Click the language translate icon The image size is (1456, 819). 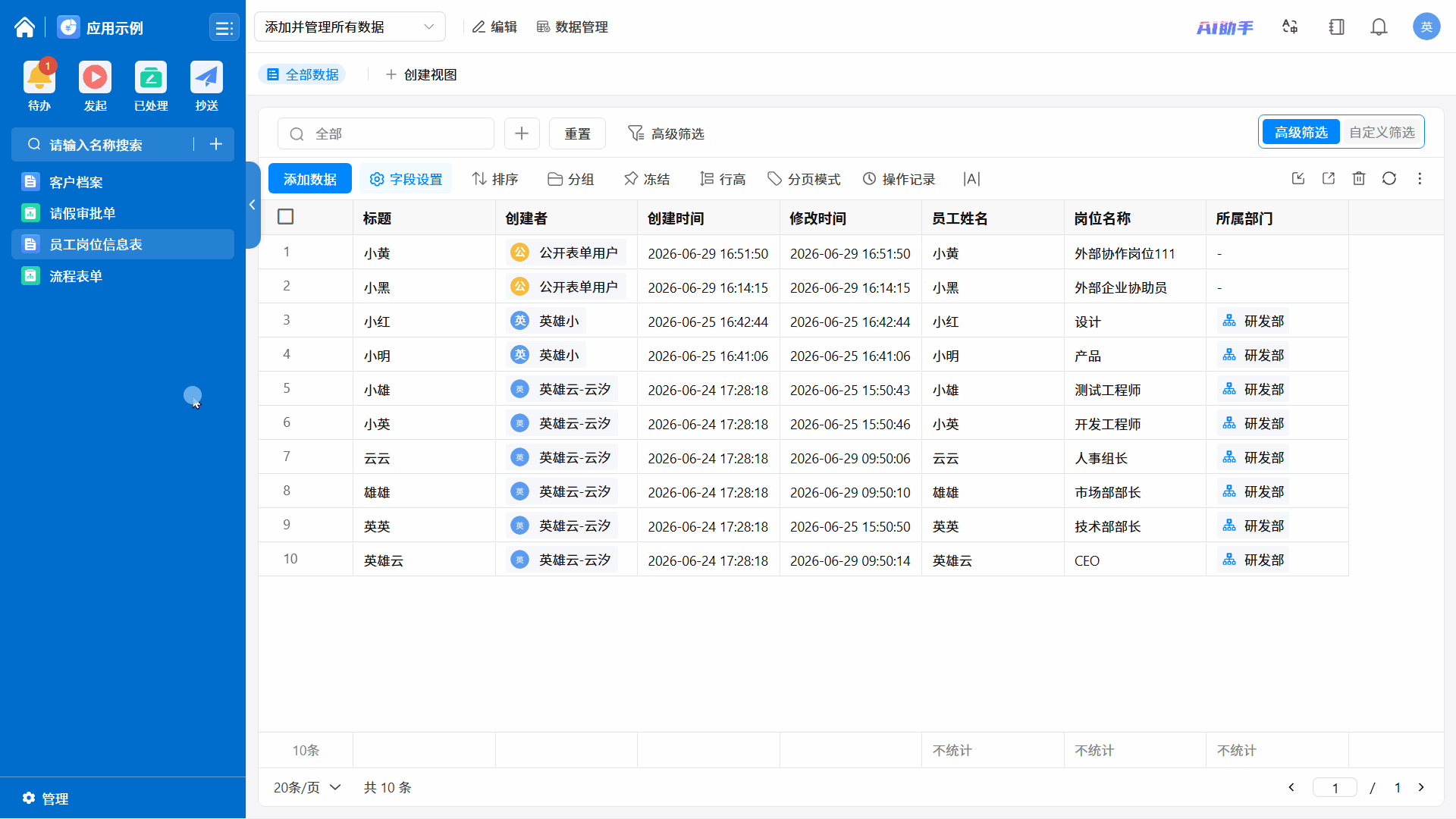1290,27
